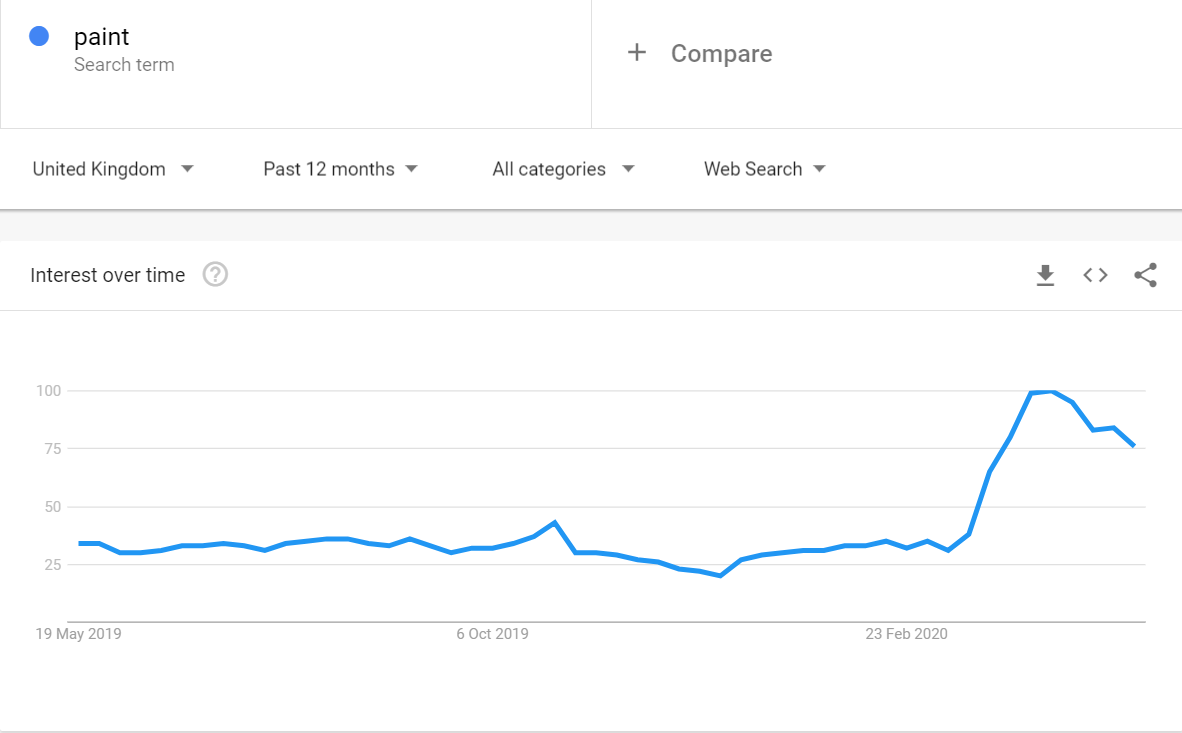1182x733 pixels.
Task: Click the 19 May 2019 axis label
Action: 78,634
